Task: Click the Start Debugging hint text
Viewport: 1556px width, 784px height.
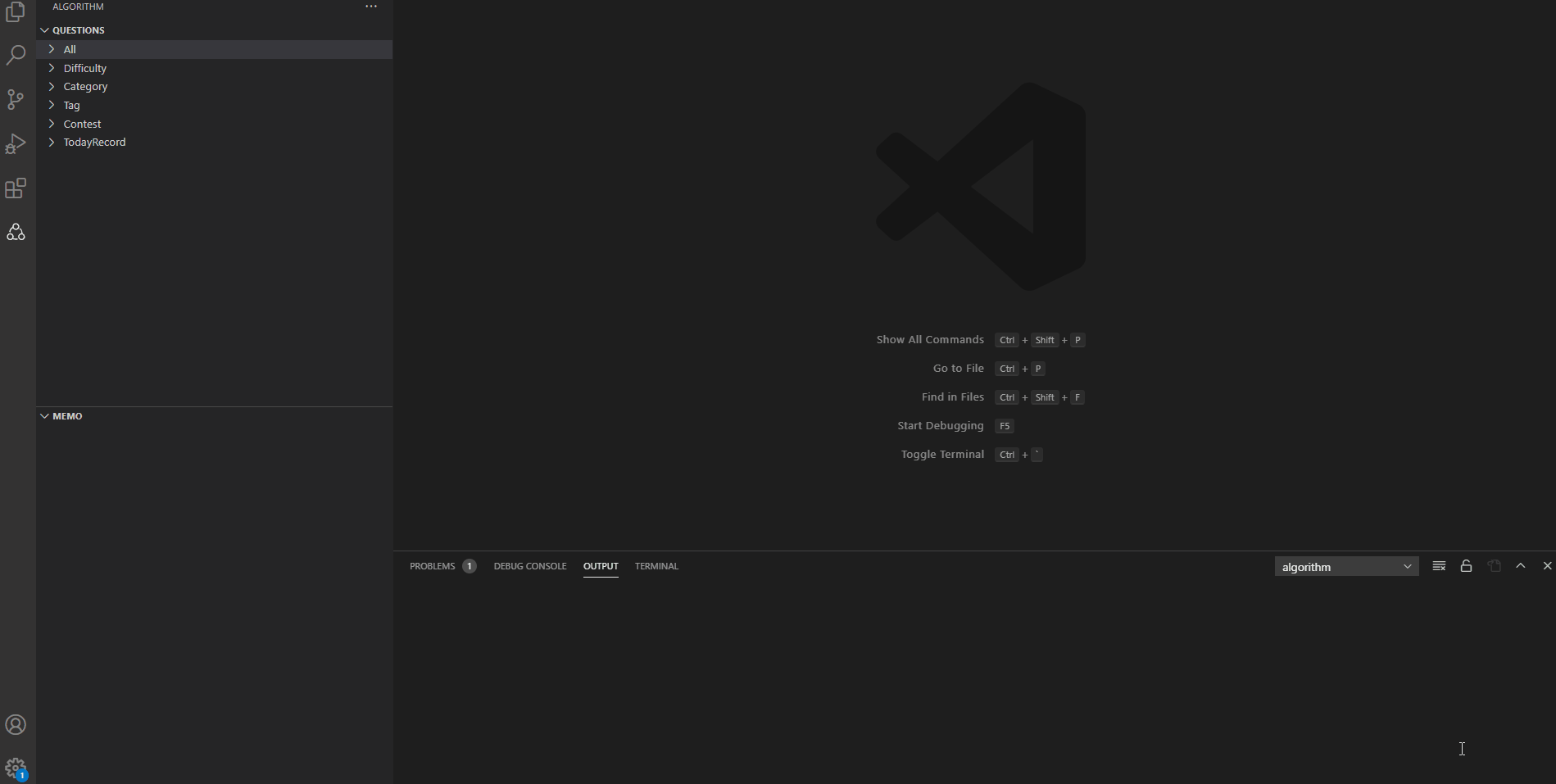Action: (x=940, y=425)
